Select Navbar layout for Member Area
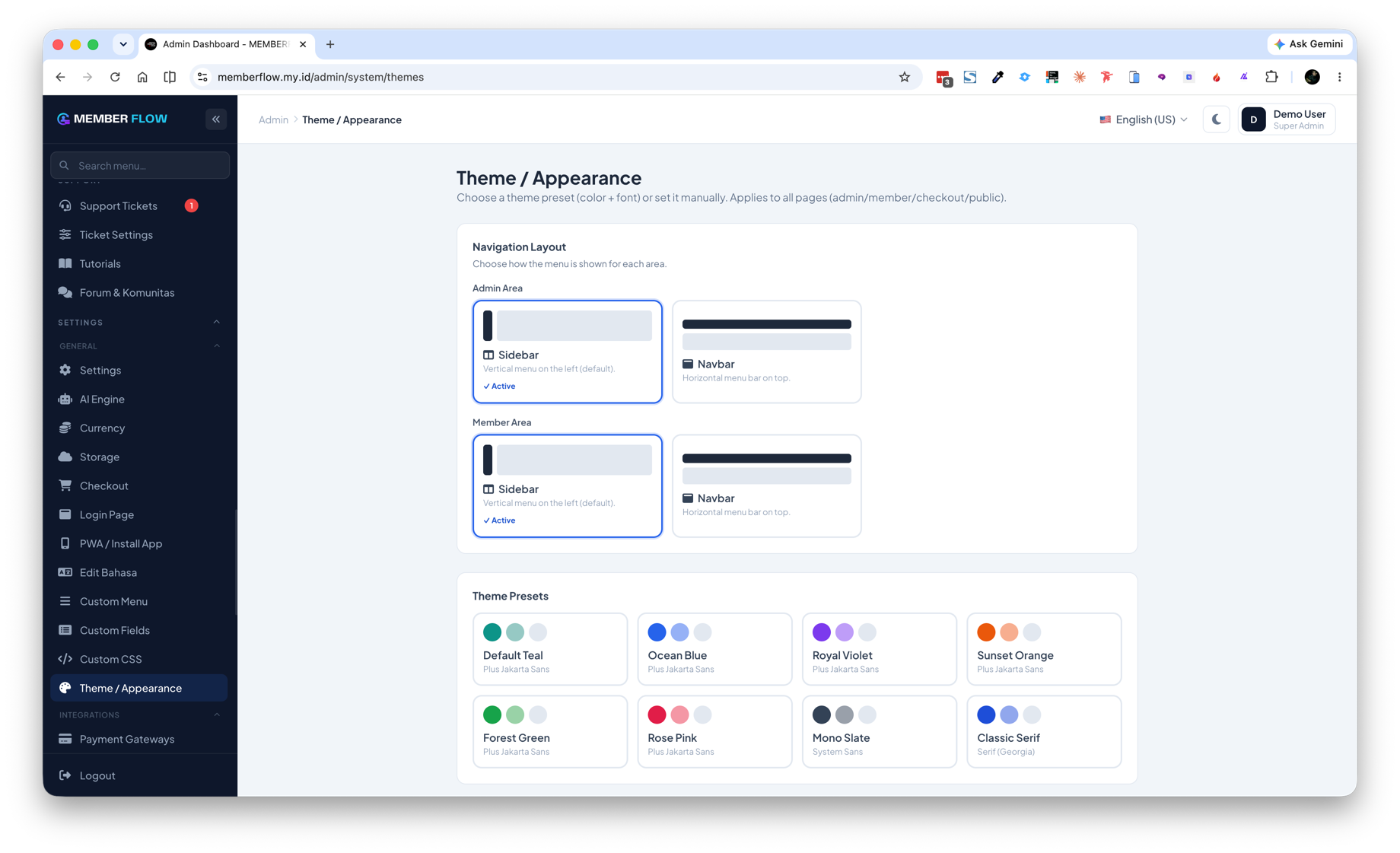The width and height of the screenshot is (1400, 853). pyautogui.click(x=767, y=485)
